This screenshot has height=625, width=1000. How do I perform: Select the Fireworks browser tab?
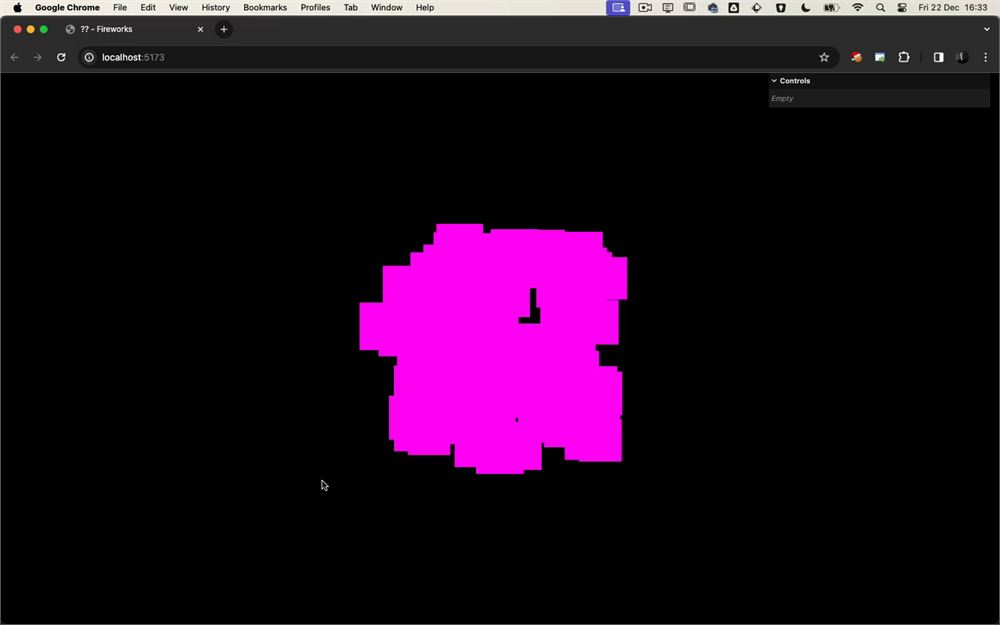tap(134, 29)
